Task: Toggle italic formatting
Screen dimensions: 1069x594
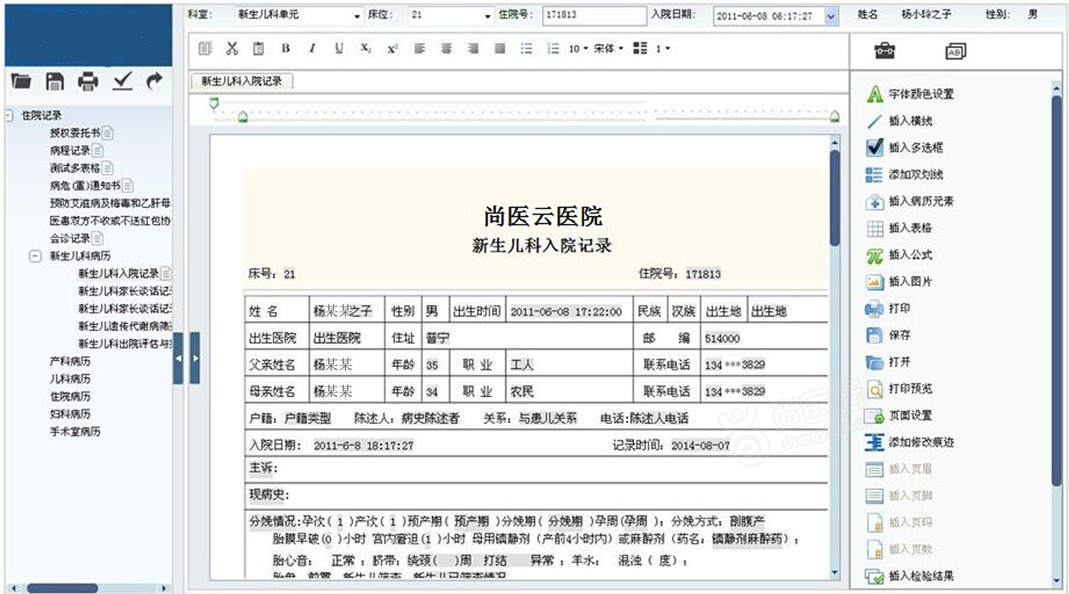Action: click(x=312, y=48)
